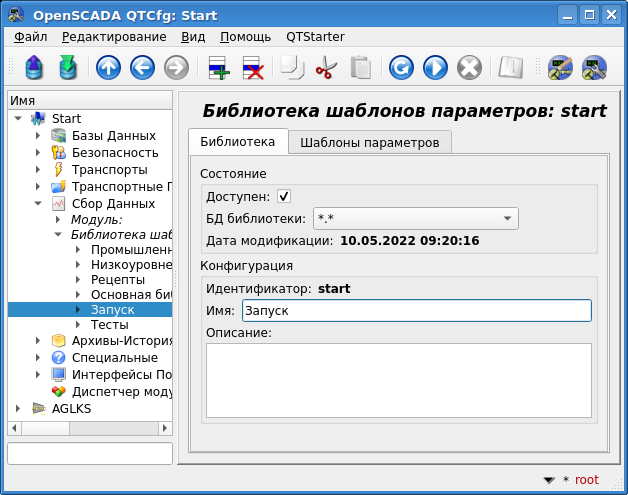Image resolution: width=628 pixels, height=495 pixels.
Task: Click the Транспорты lightning icon
Action: (58, 169)
